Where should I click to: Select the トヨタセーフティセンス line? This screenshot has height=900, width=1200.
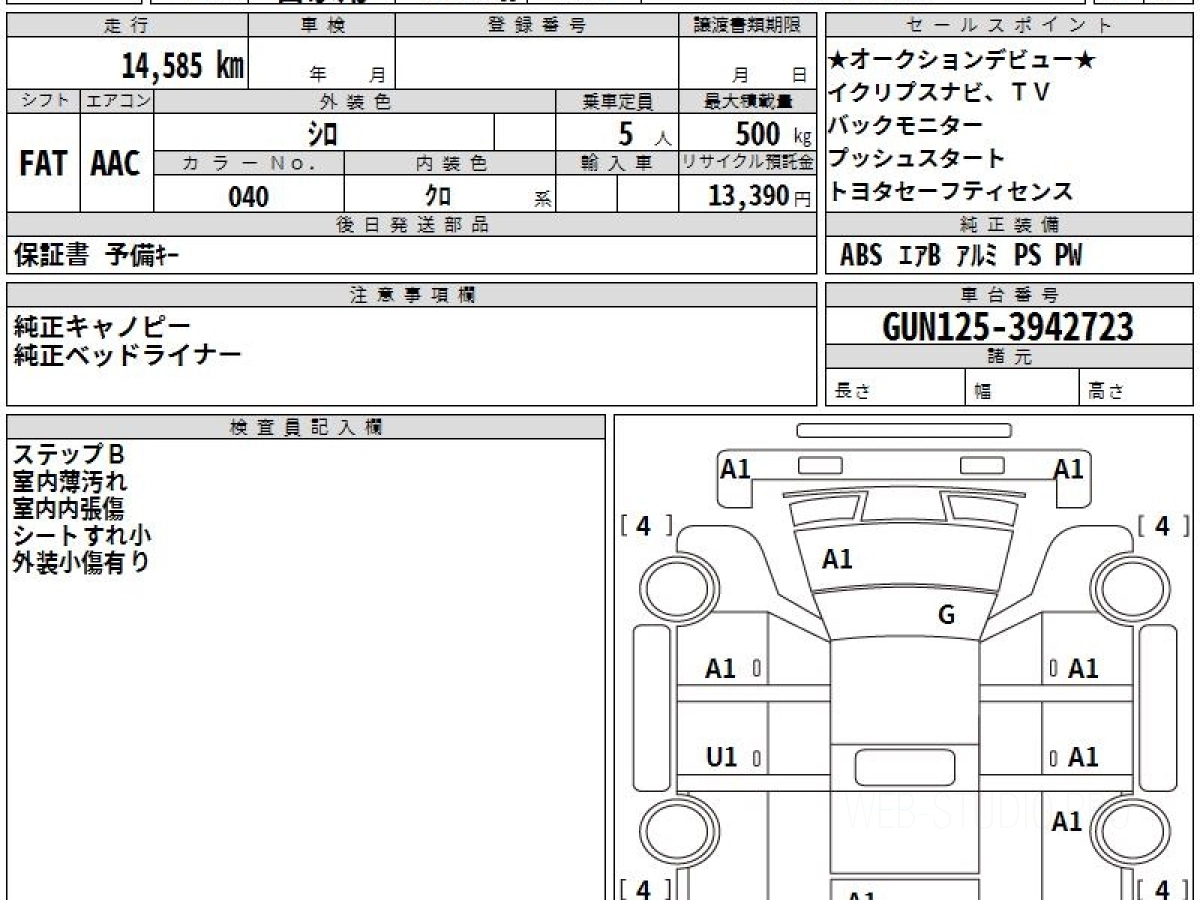coord(950,191)
